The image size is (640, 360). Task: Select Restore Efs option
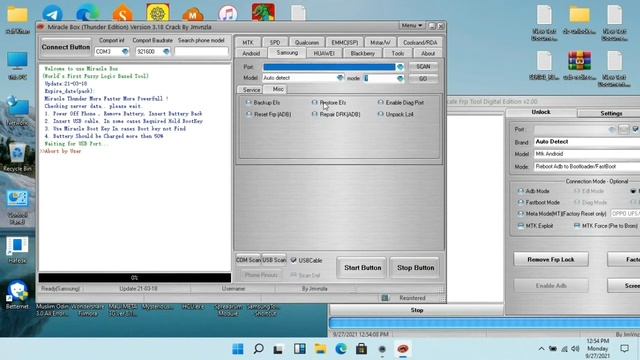[x=329, y=102]
